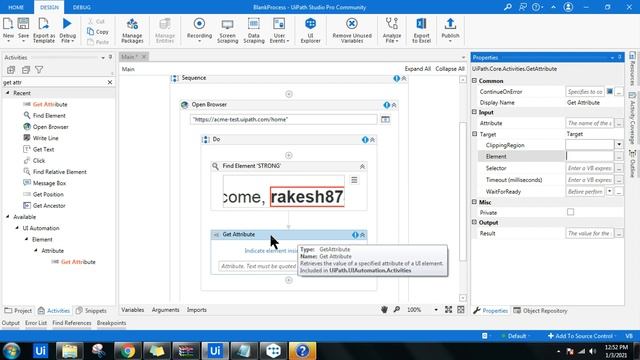
Task: Collapse the Target property group
Action: click(x=474, y=134)
